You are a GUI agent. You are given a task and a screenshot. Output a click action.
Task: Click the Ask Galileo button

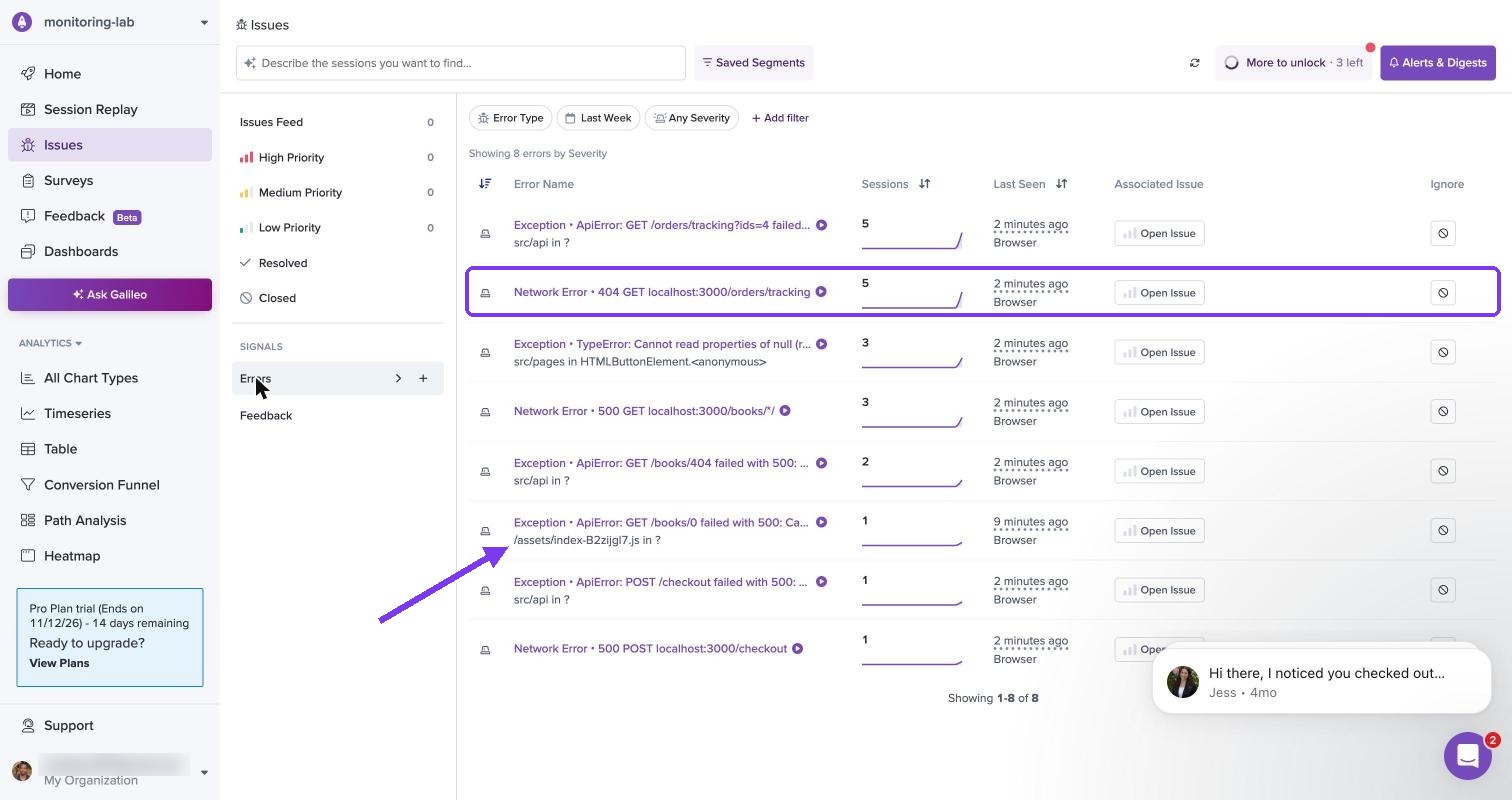[x=110, y=295]
